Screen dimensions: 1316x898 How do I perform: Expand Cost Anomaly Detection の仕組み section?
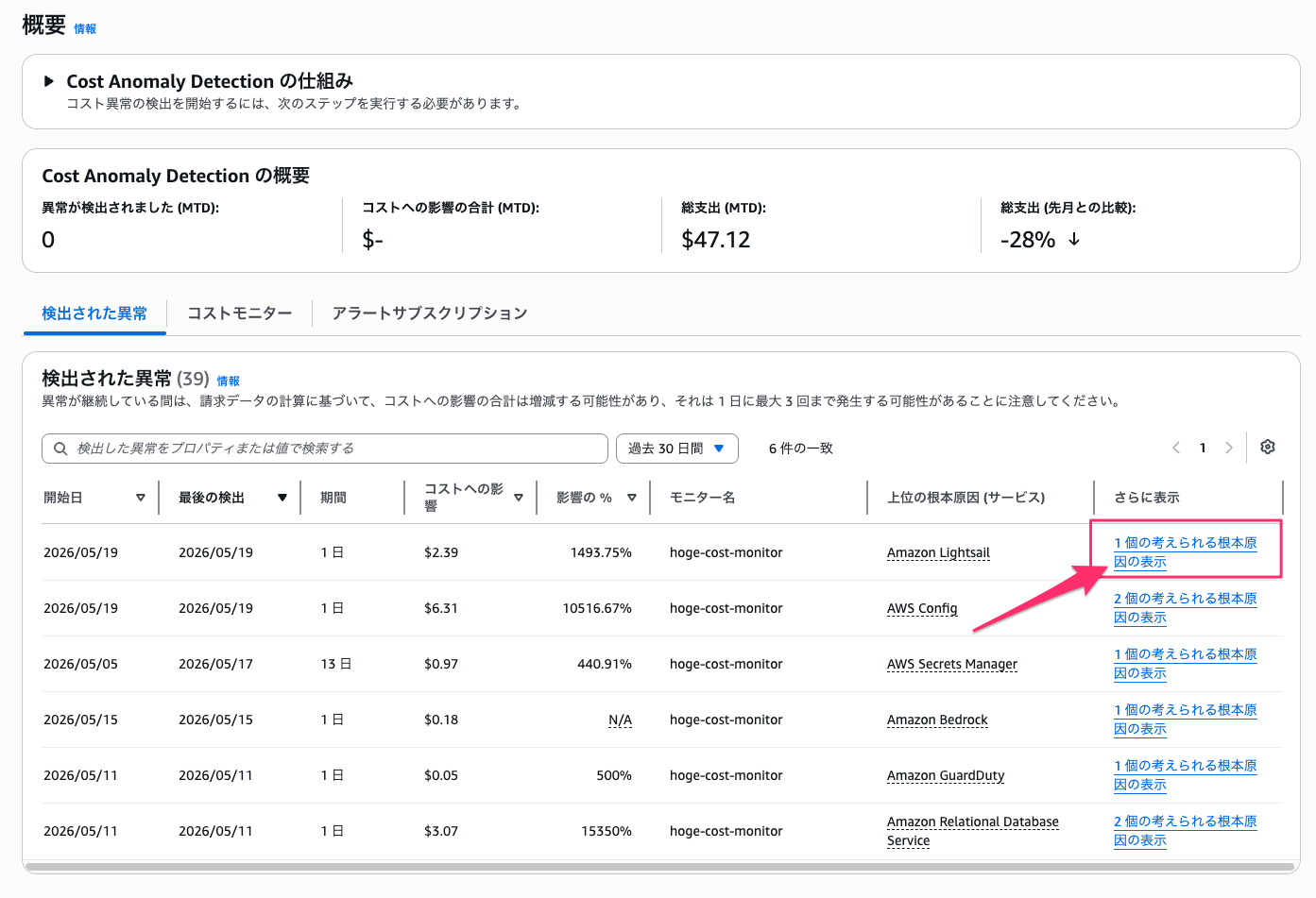point(49,81)
